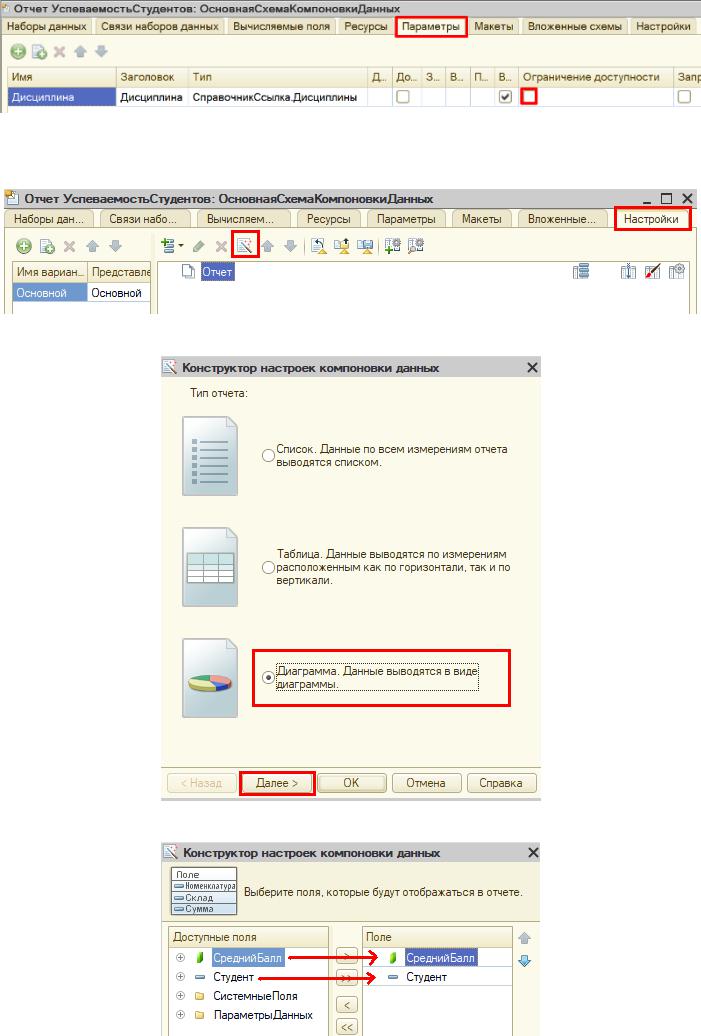Select the Диаграмма radio button
Screen dimensions: 701x1036
click(x=268, y=678)
